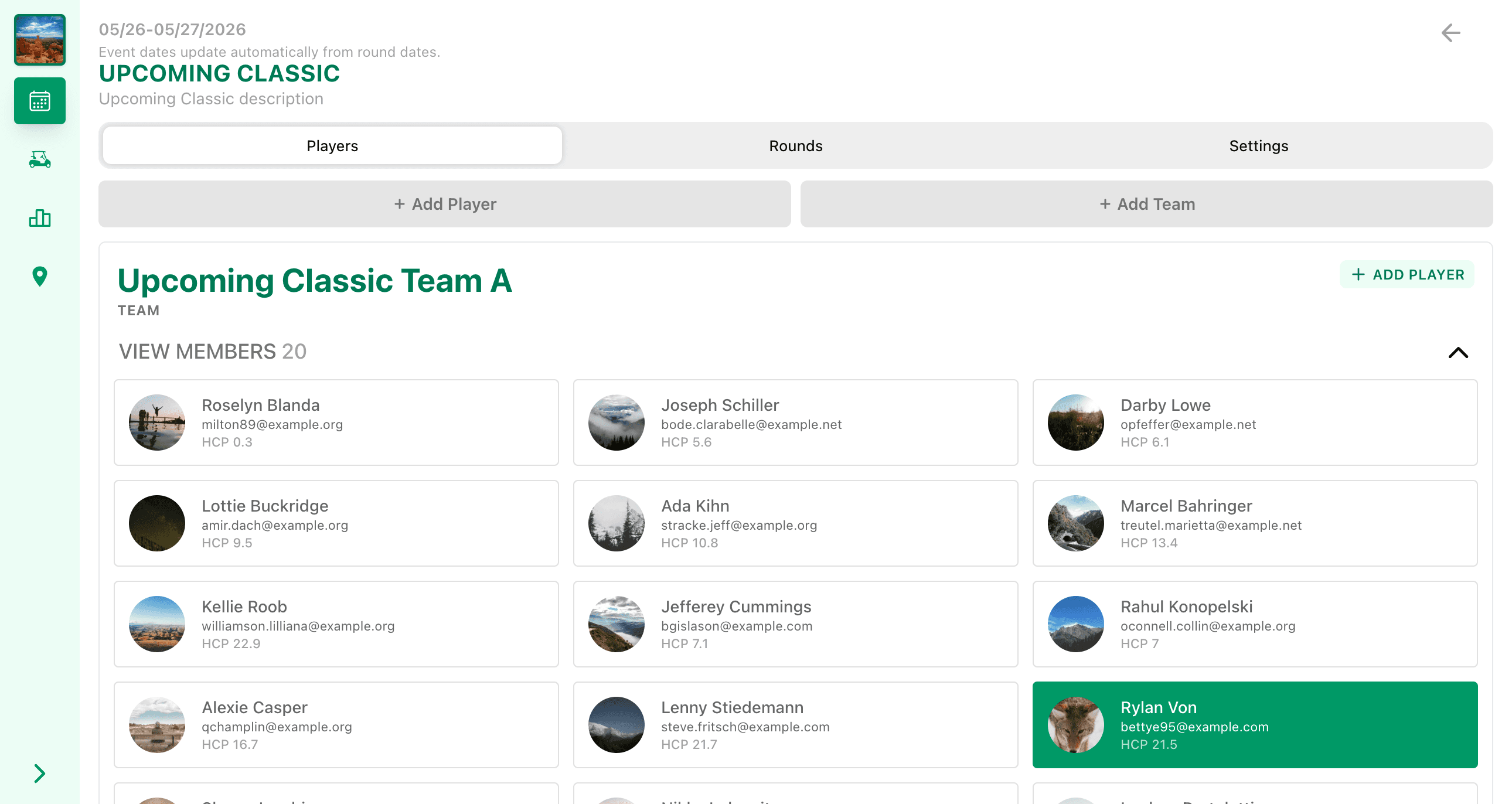Viewport: 1512px width, 804px height.
Task: Open the leaderboard chart sidebar icon
Action: 39,219
